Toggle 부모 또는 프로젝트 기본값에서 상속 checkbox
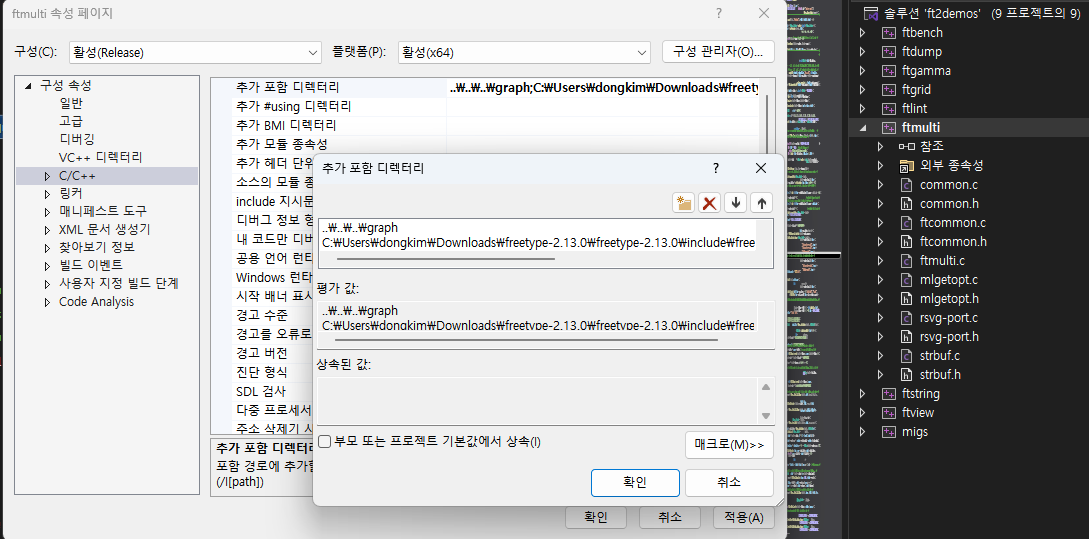 [324, 441]
